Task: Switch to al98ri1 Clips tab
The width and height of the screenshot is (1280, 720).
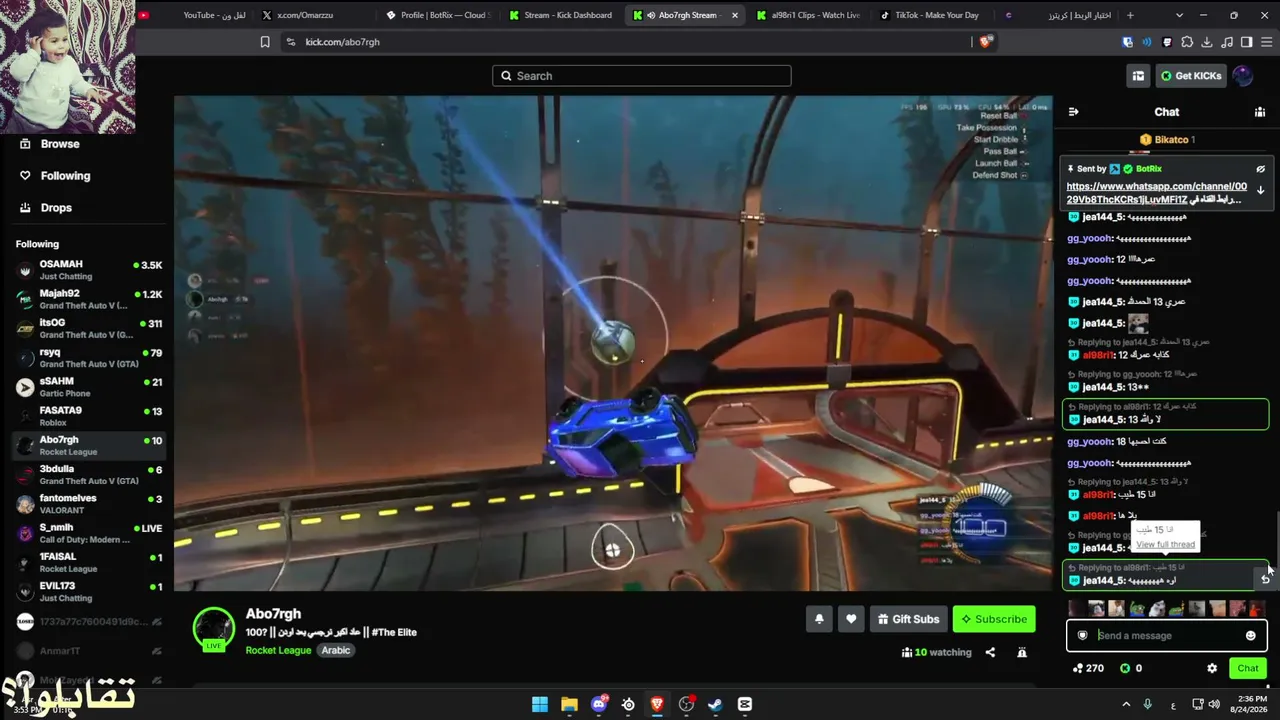Action: tap(808, 15)
